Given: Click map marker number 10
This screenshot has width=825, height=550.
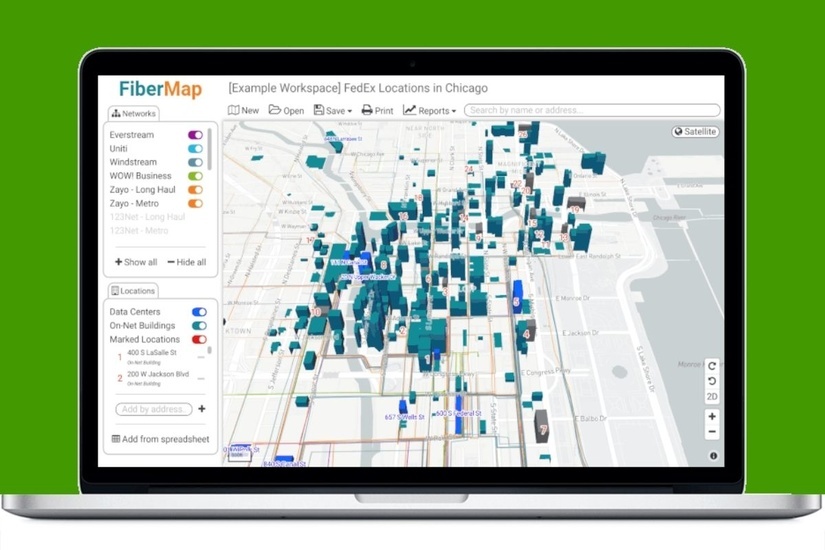Looking at the screenshot, I should [316, 312].
